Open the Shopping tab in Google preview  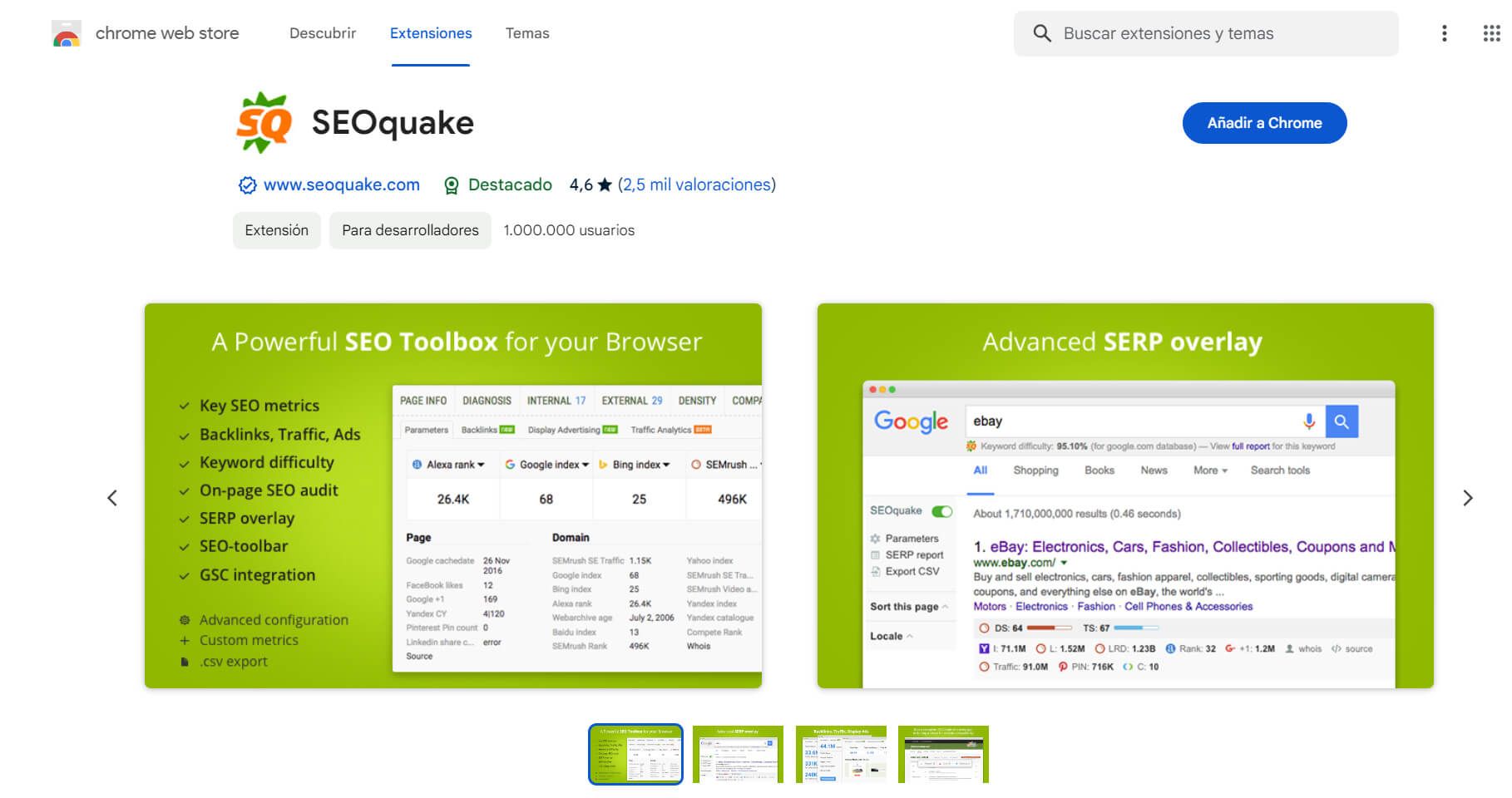pos(1035,470)
